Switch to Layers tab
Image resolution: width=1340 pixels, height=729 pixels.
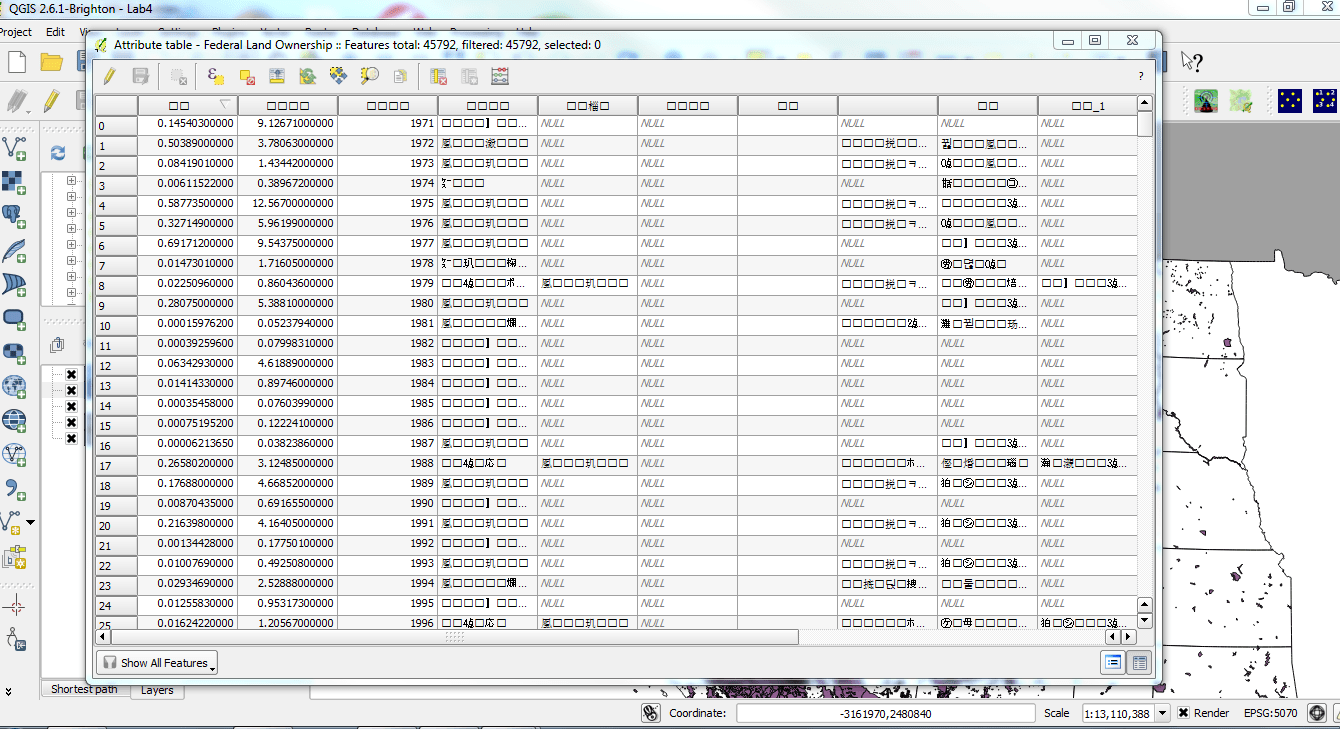(157, 690)
